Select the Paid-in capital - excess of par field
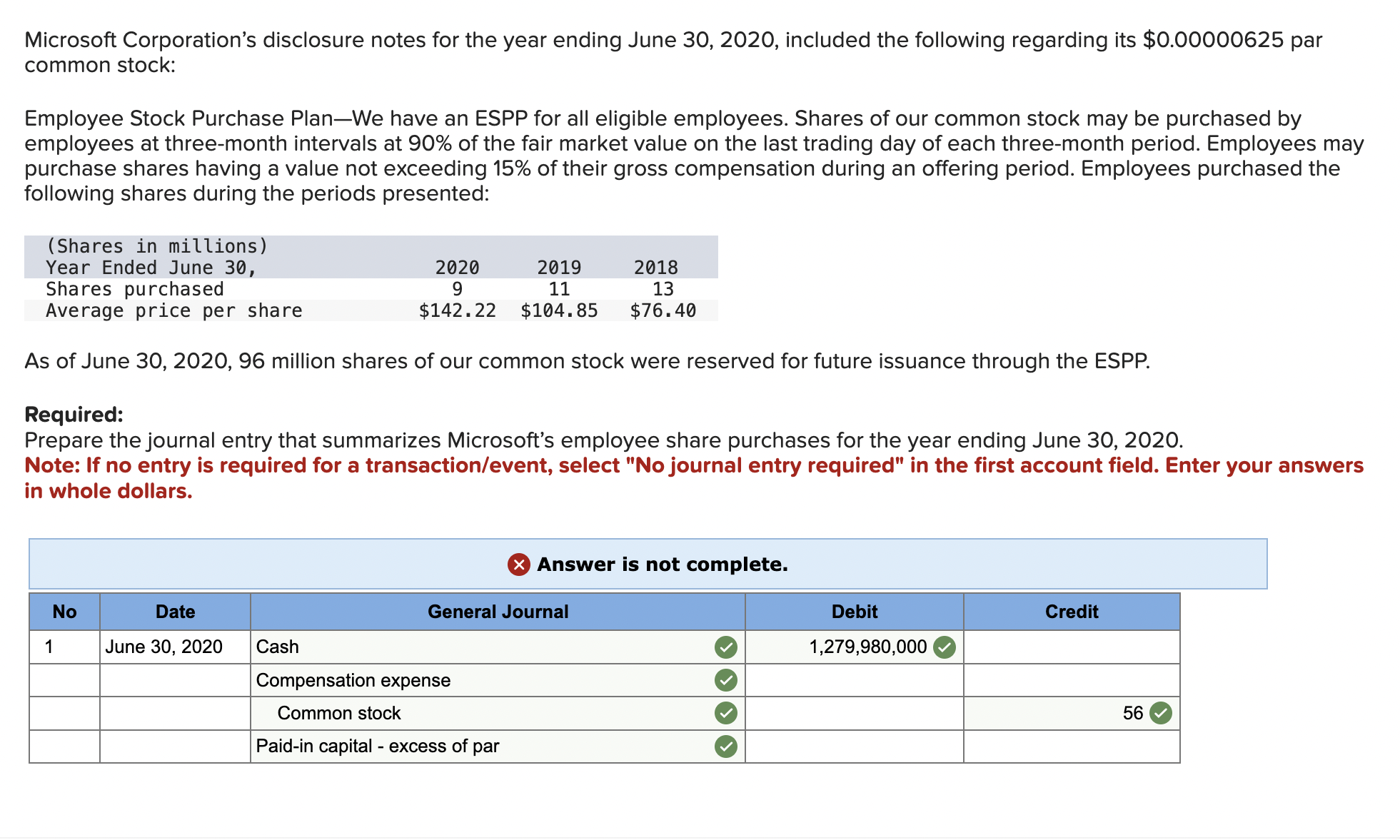The width and height of the screenshot is (1400, 840). click(497, 747)
